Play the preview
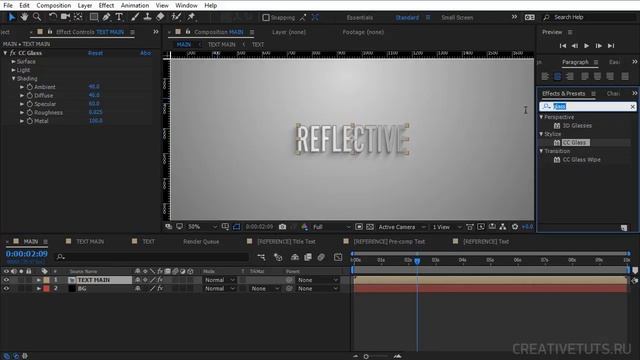This screenshot has height=360, width=640. point(587,46)
